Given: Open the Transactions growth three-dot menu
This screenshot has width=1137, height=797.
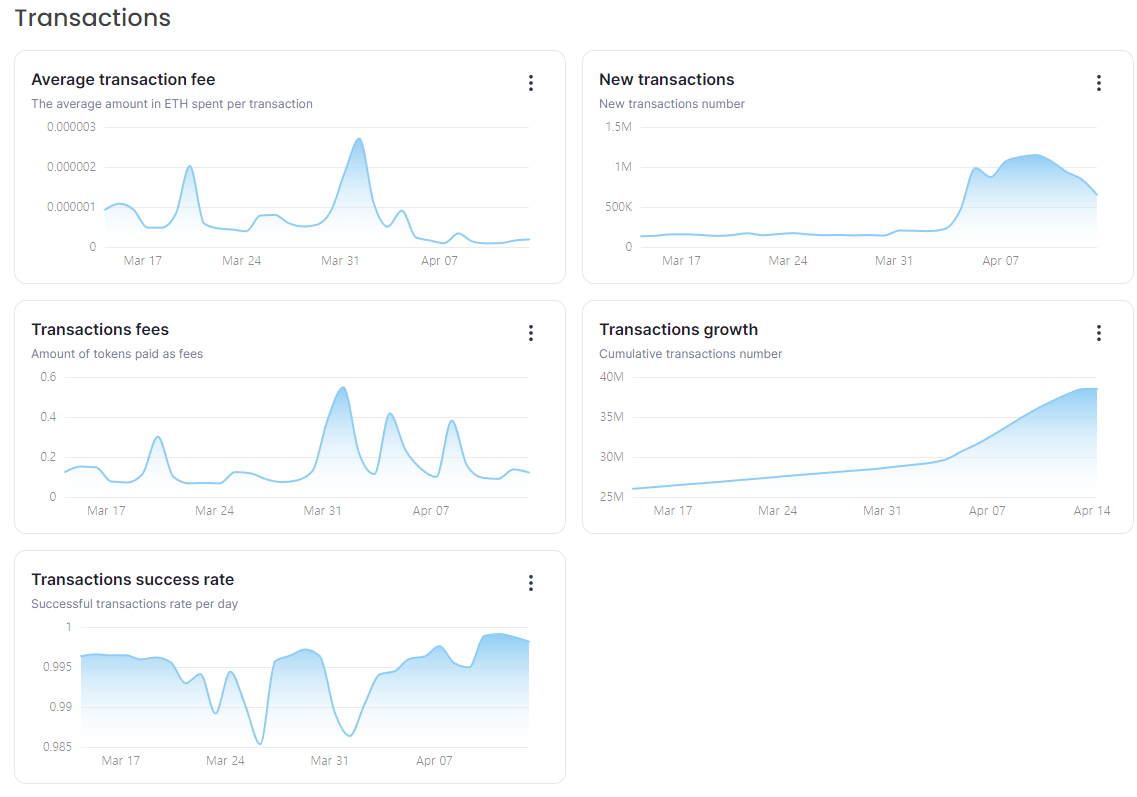Looking at the screenshot, I should coord(1099,333).
